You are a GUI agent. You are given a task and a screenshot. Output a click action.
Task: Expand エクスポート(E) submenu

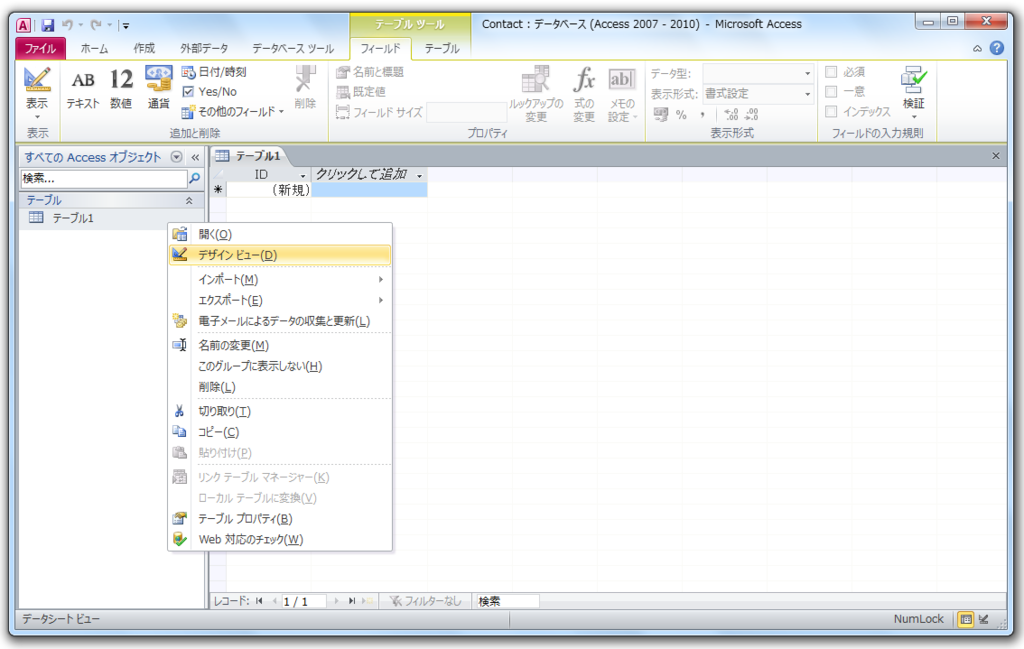coord(280,300)
